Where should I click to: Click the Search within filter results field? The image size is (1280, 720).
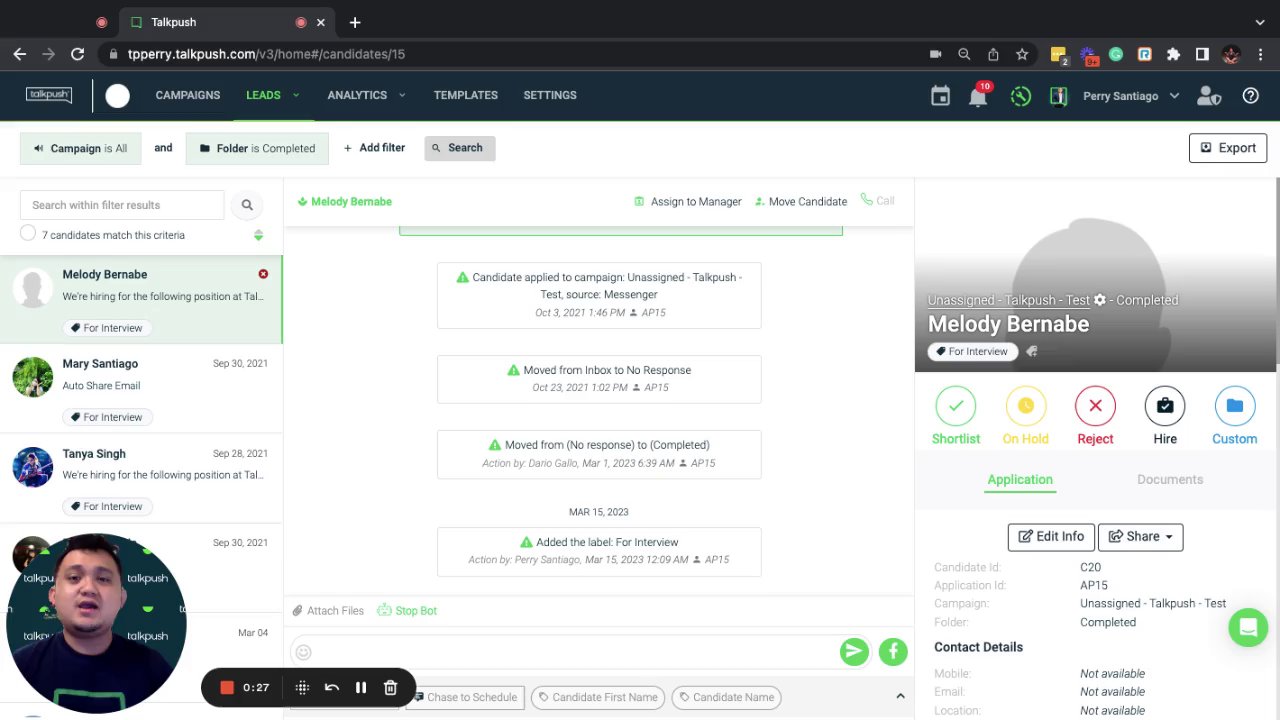[x=122, y=205]
